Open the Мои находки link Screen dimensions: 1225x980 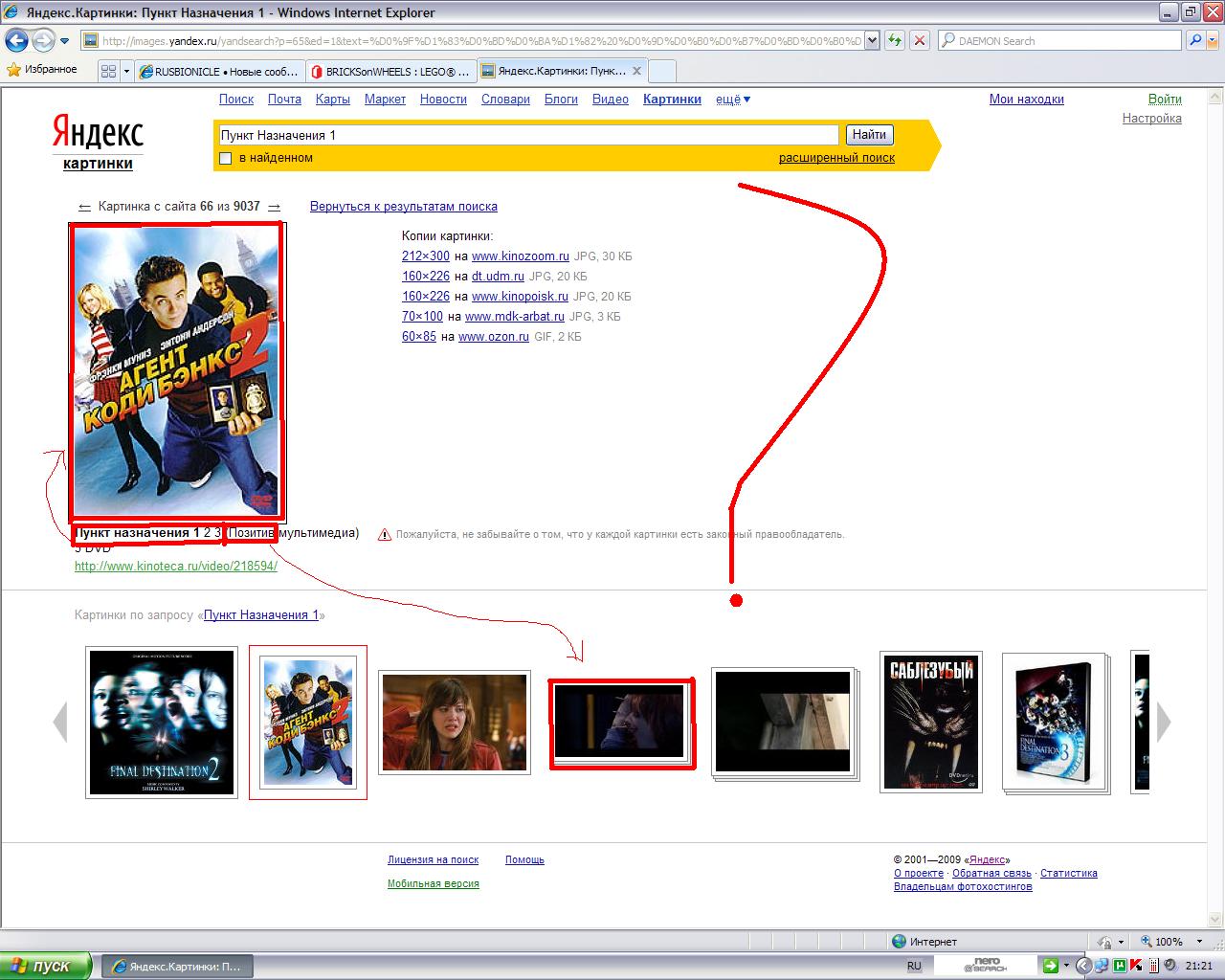pos(1027,100)
